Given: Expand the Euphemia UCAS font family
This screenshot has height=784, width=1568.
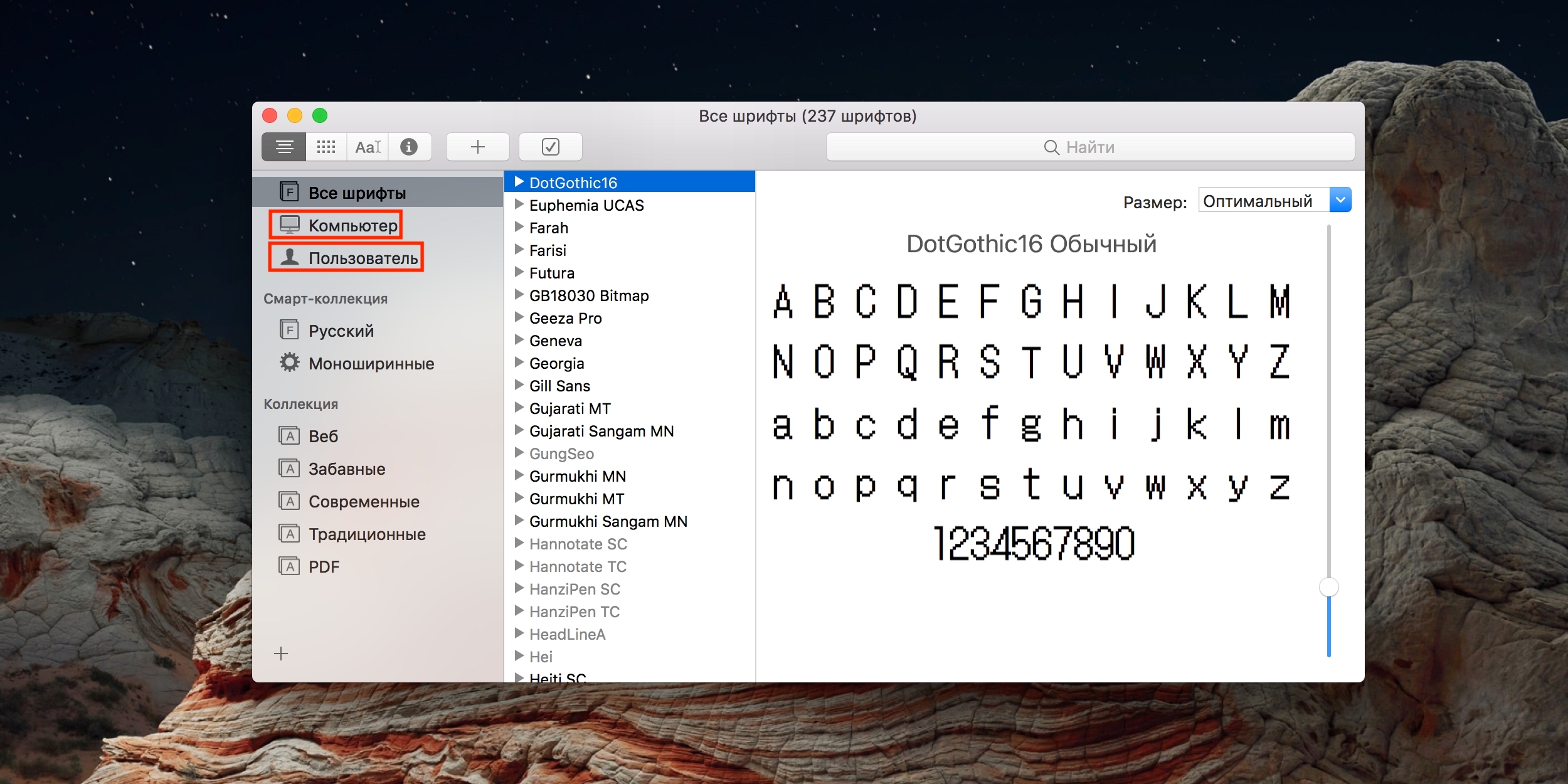Looking at the screenshot, I should pos(519,204).
